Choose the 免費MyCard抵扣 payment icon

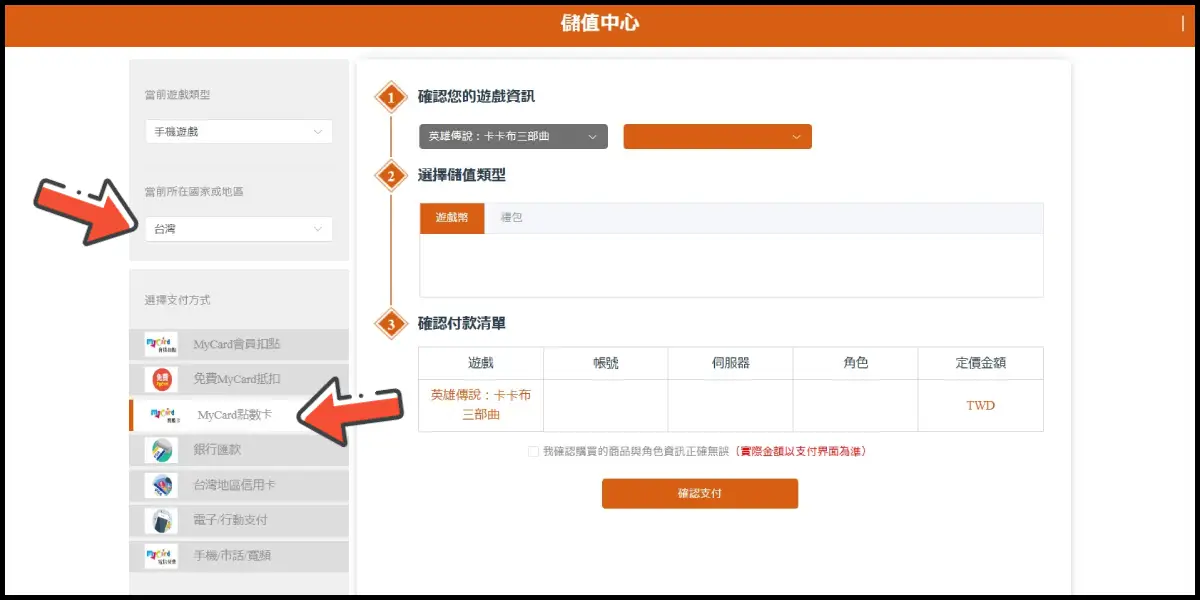pyautogui.click(x=161, y=379)
